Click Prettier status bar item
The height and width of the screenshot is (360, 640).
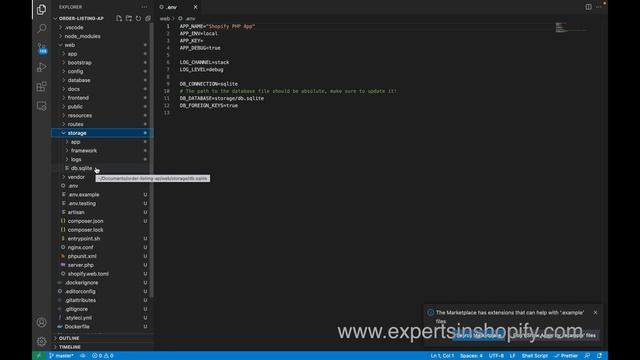pos(566,356)
